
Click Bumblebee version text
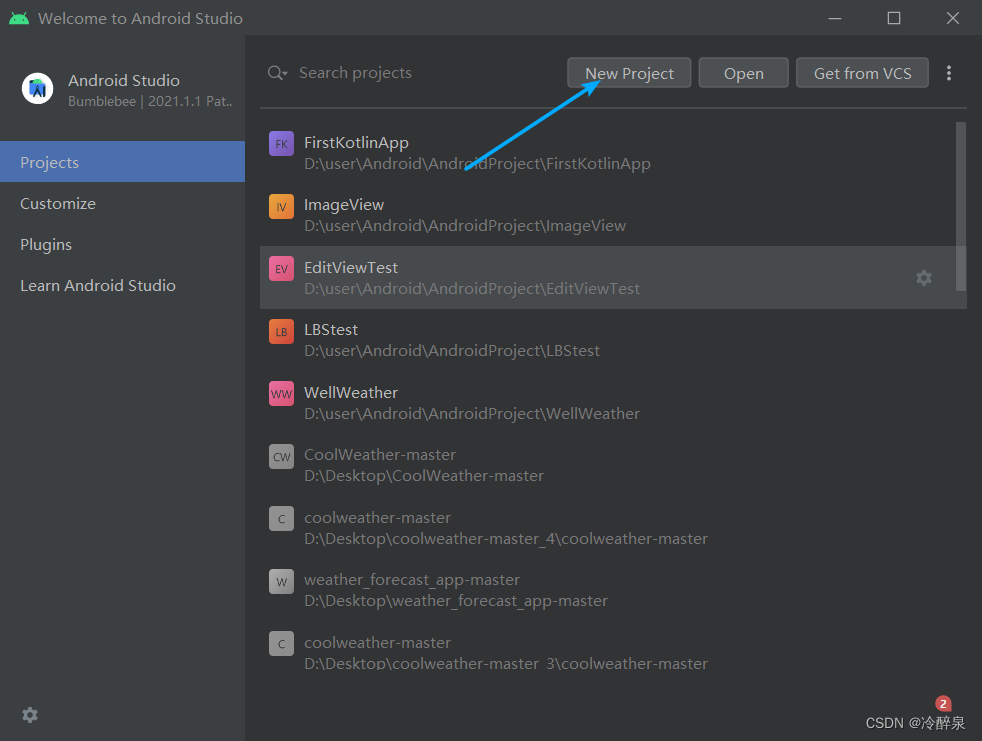tap(150, 101)
